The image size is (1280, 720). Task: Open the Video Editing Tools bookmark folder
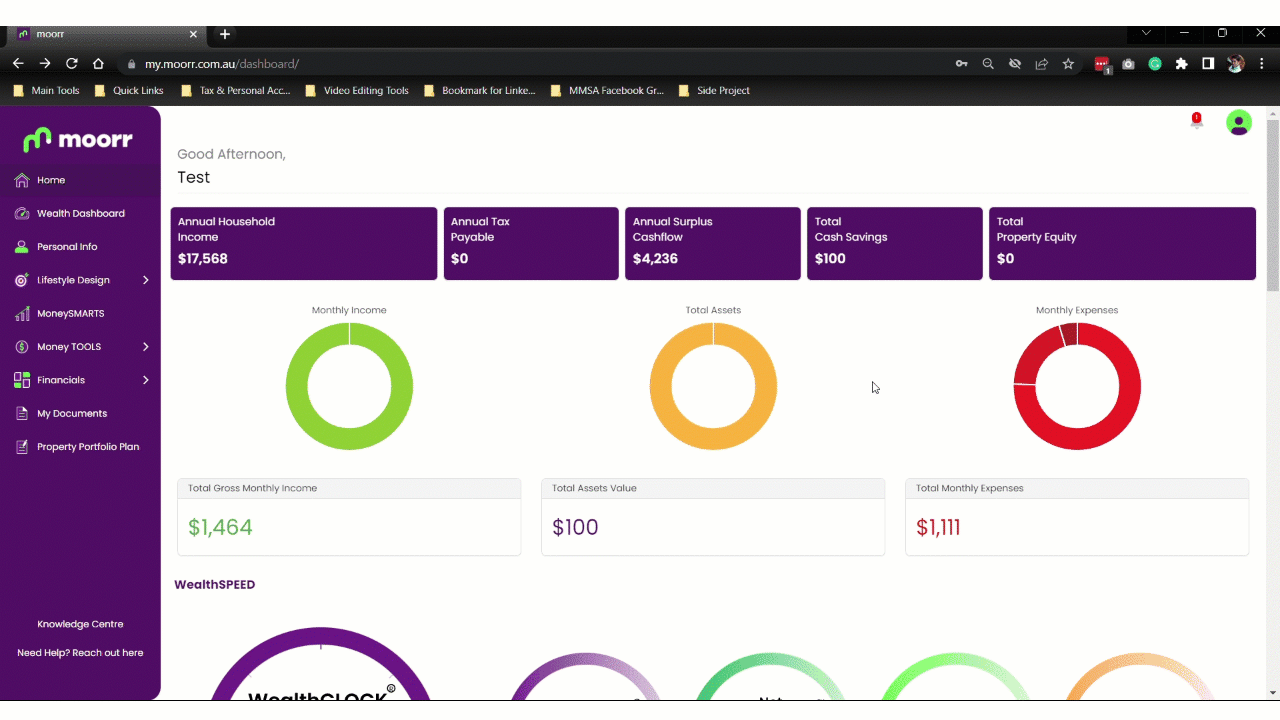[357, 90]
